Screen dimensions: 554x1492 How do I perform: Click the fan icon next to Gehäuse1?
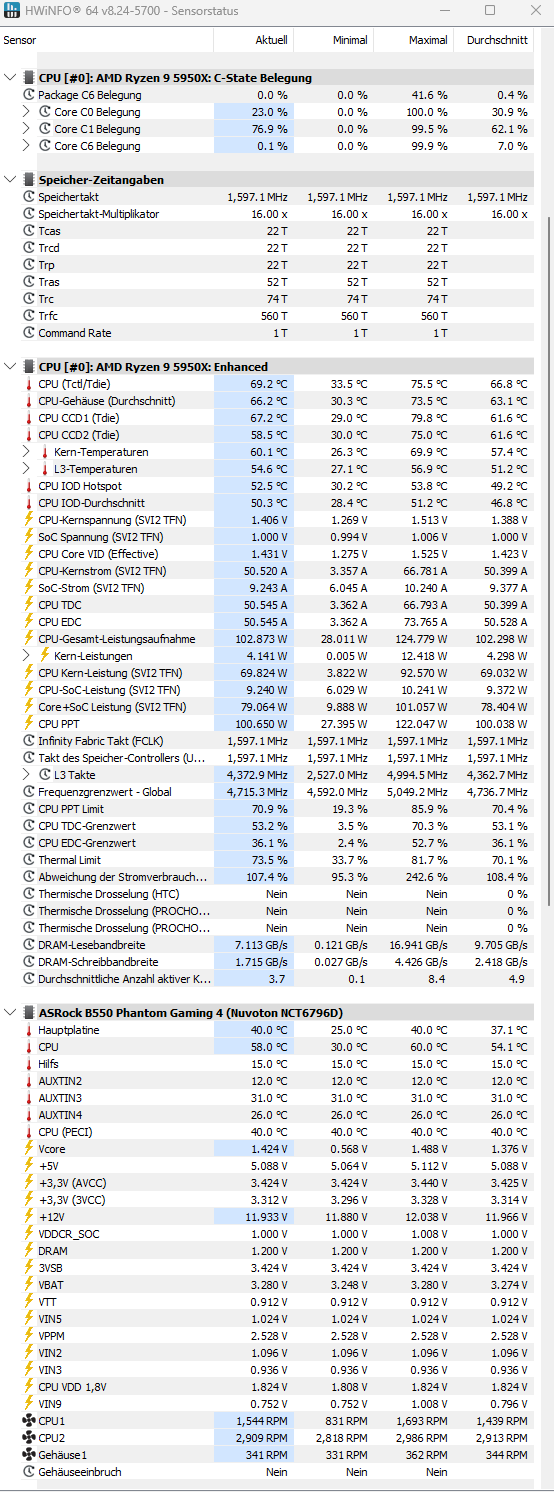[28, 1455]
